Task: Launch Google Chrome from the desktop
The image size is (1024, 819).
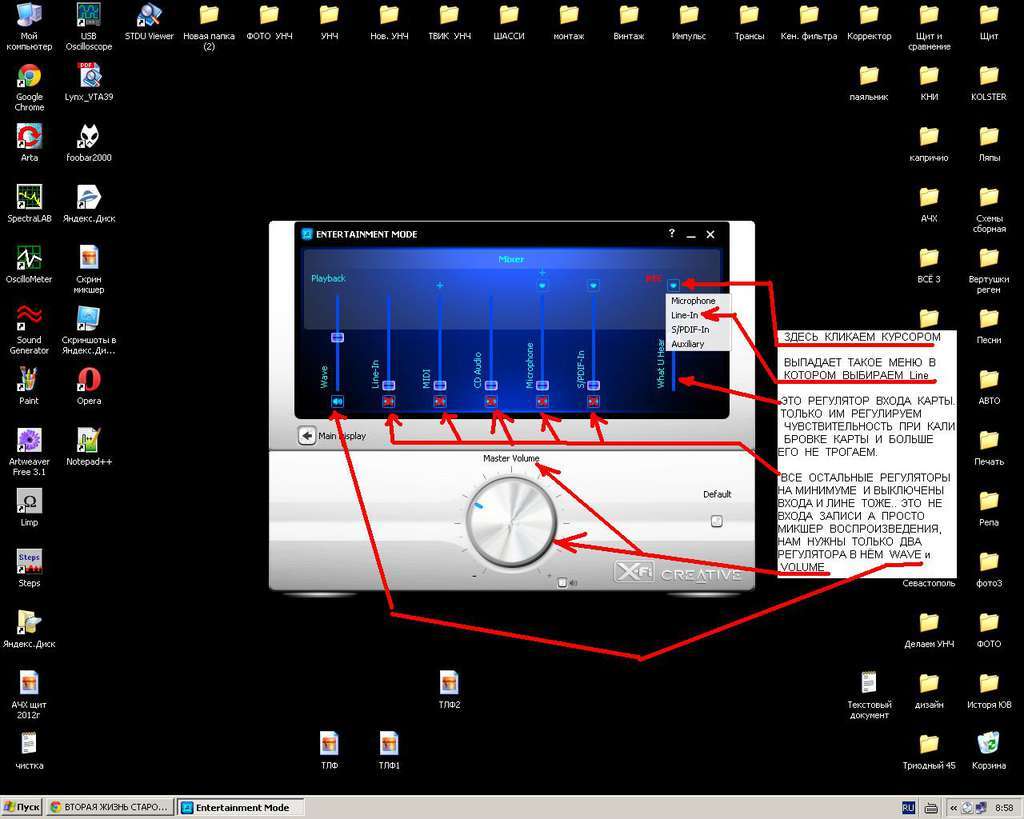Action: (x=29, y=88)
